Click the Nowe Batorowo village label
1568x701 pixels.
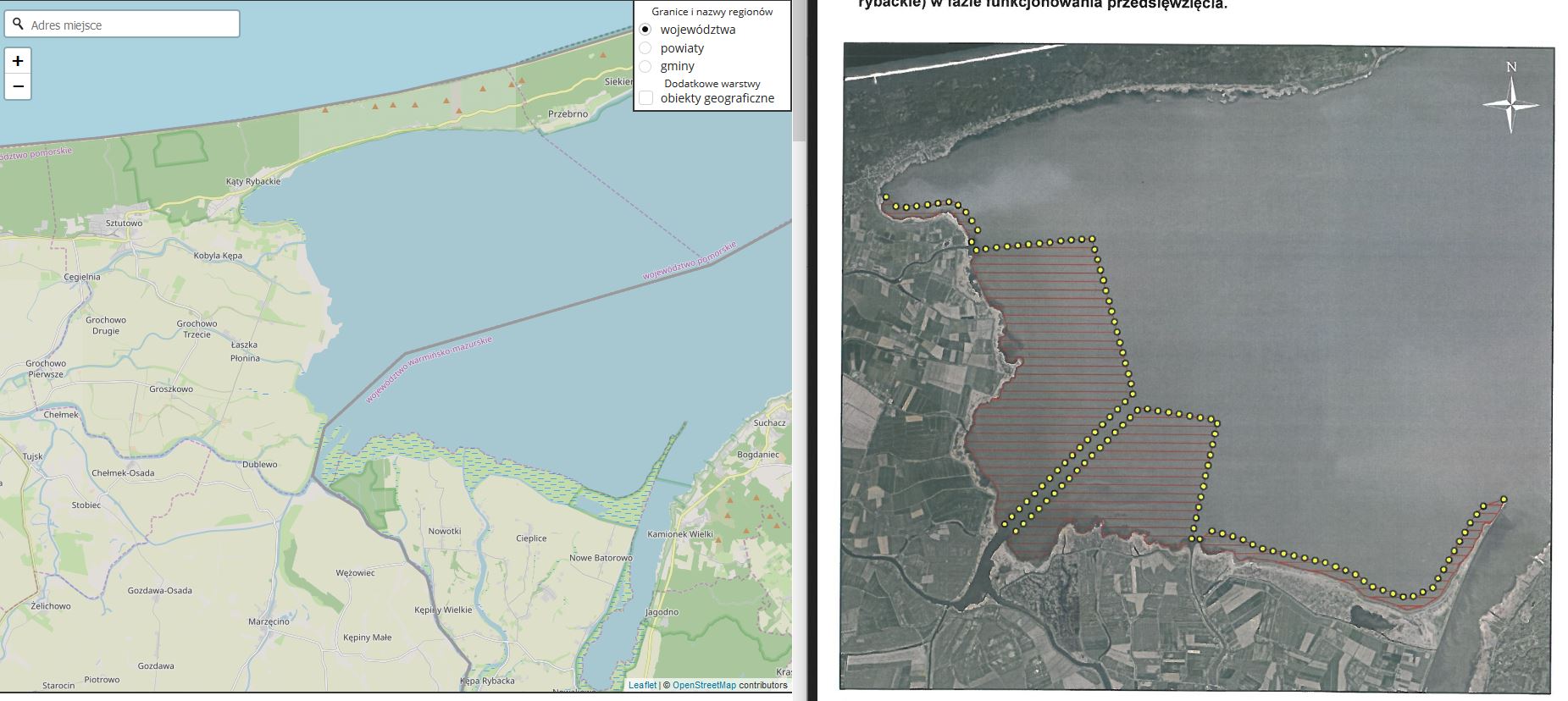[601, 558]
